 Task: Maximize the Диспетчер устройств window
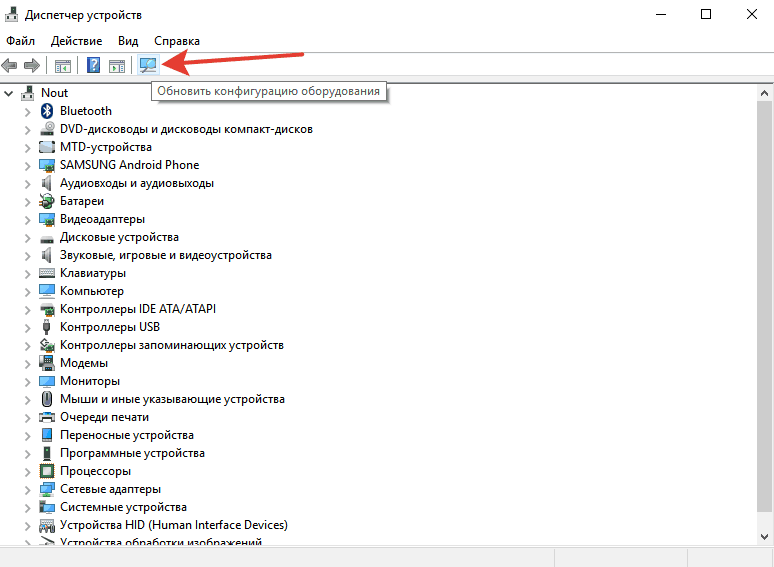706,14
